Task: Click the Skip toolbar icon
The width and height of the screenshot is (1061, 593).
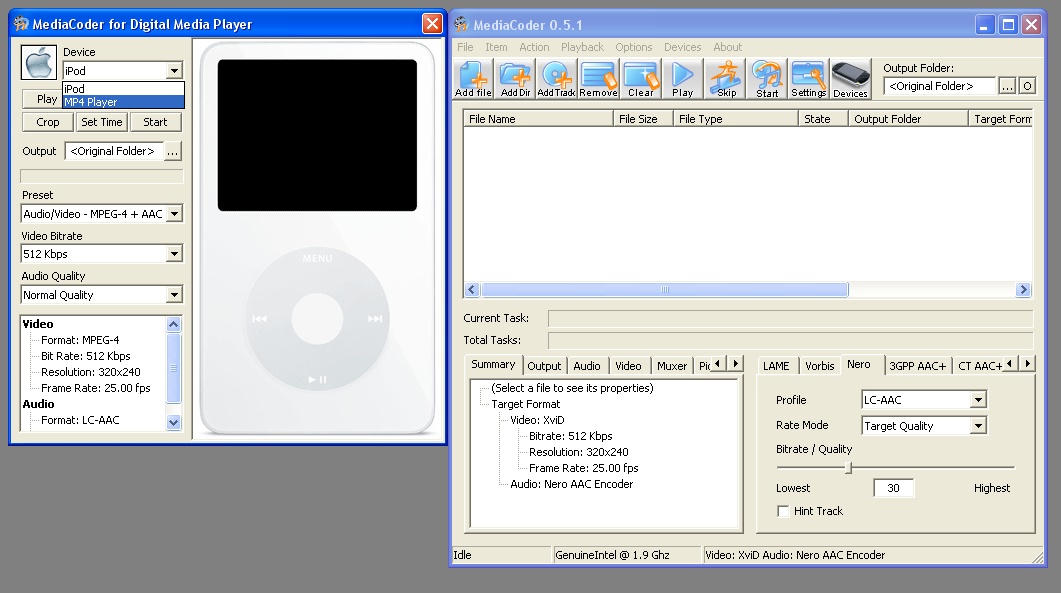Action: click(x=725, y=79)
